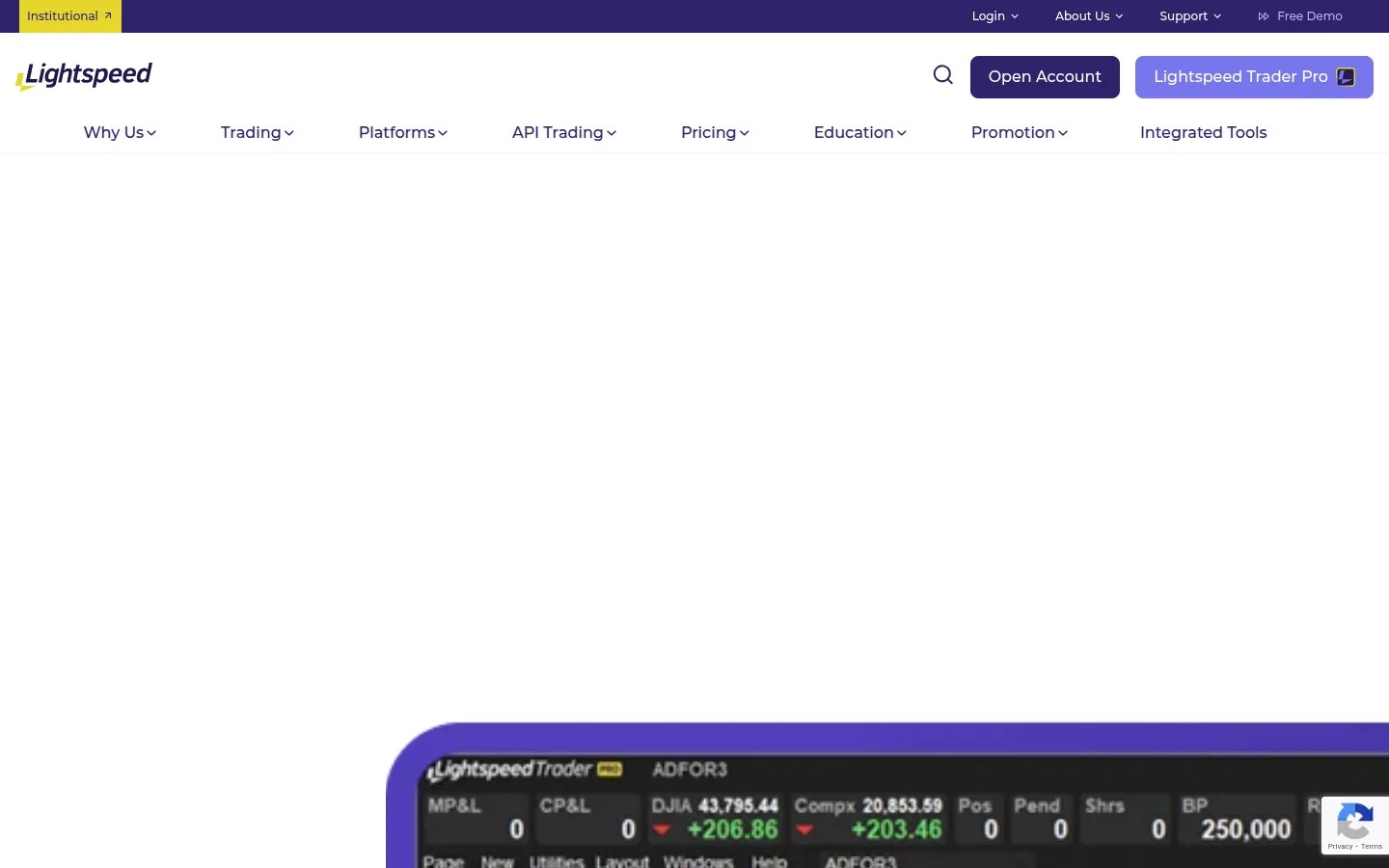Expand the Pricing menu
The width and height of the screenshot is (1389, 868).
tap(715, 133)
